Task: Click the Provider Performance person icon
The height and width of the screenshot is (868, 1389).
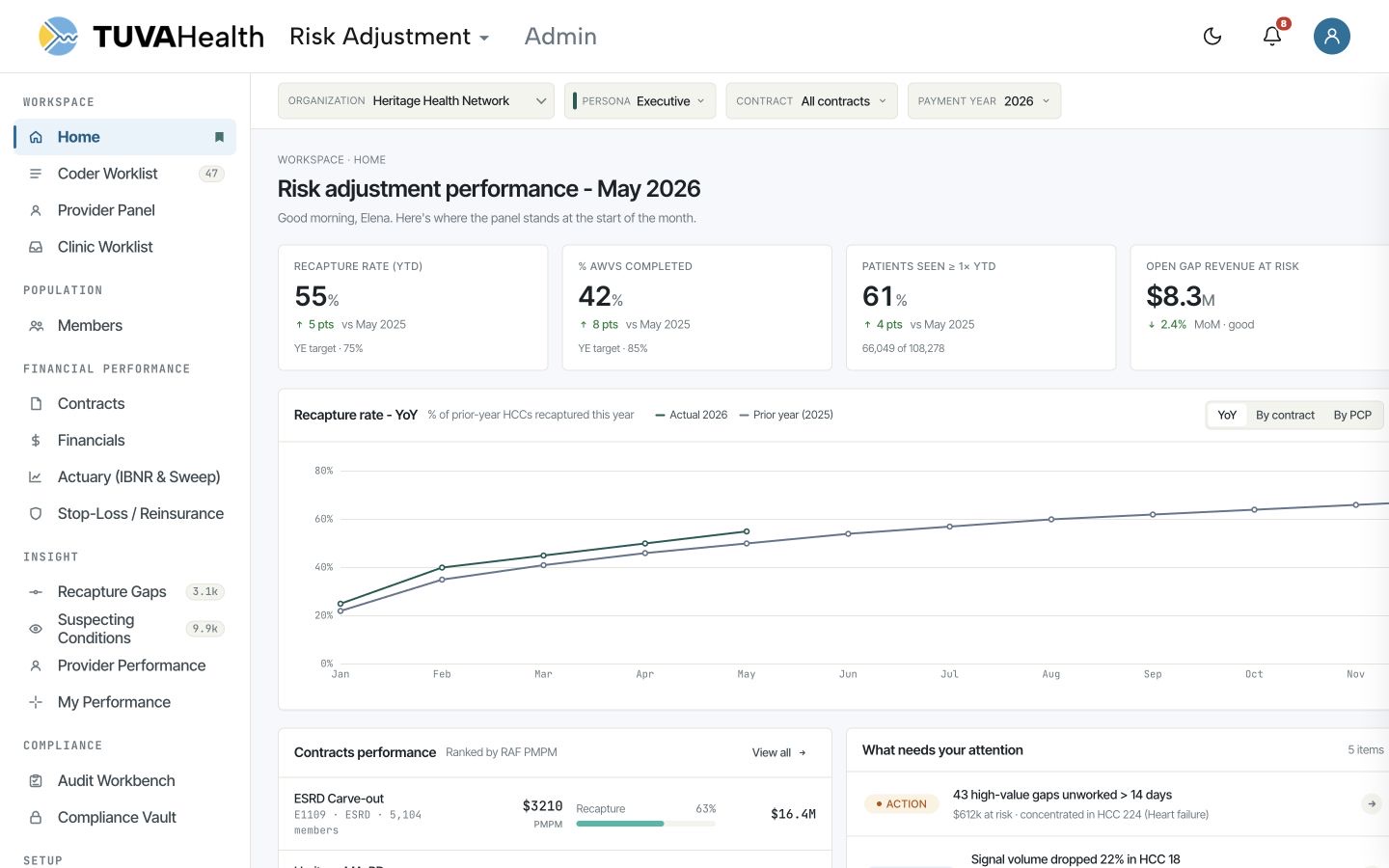Action: 36,665
